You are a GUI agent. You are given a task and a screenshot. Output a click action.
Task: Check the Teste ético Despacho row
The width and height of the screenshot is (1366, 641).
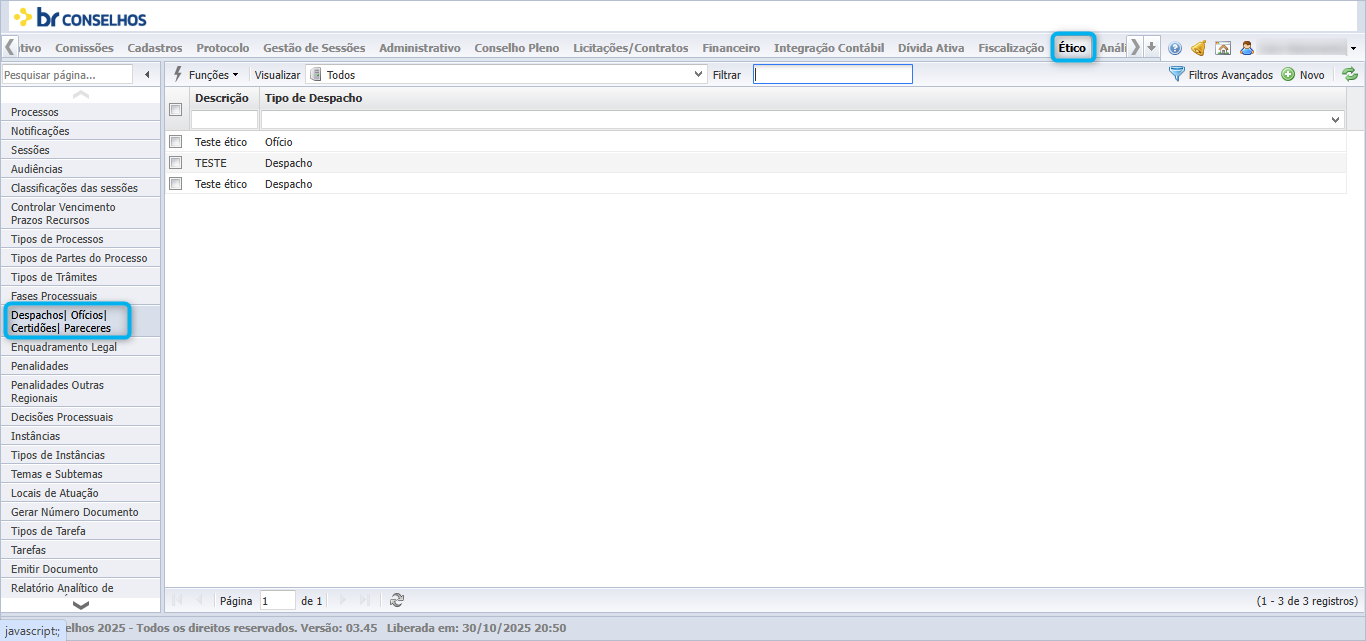click(x=176, y=184)
